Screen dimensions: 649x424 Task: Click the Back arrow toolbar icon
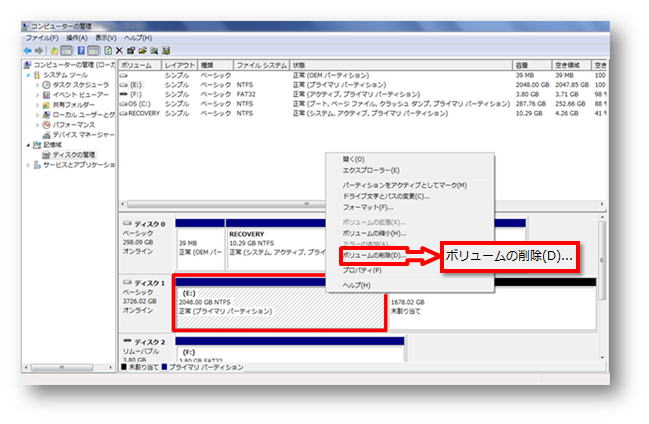pyautogui.click(x=28, y=51)
